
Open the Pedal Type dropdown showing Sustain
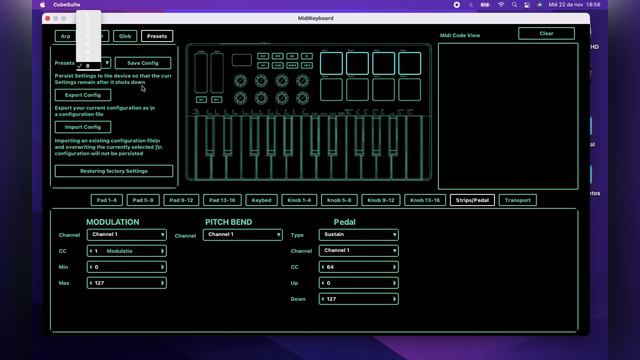[x=358, y=235]
